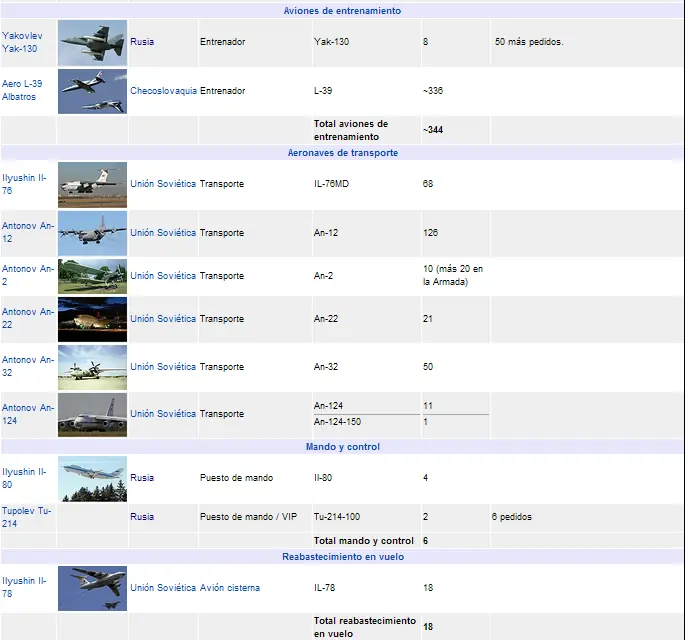Click the Antonov An-12 aircraft picture
This screenshot has width=688, height=640.
coord(92,233)
